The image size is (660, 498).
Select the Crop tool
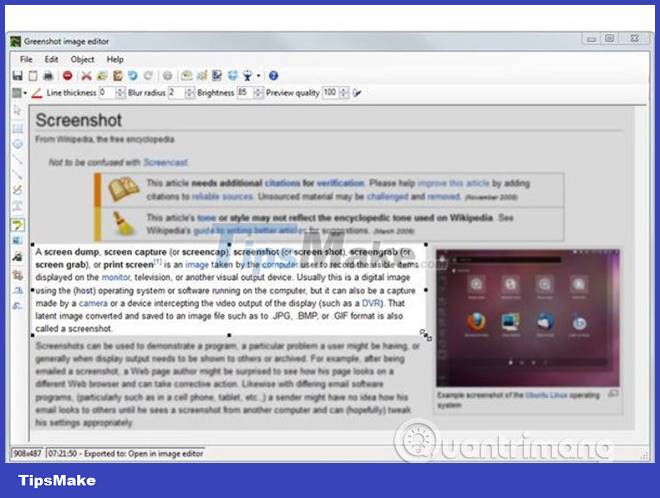[17, 275]
